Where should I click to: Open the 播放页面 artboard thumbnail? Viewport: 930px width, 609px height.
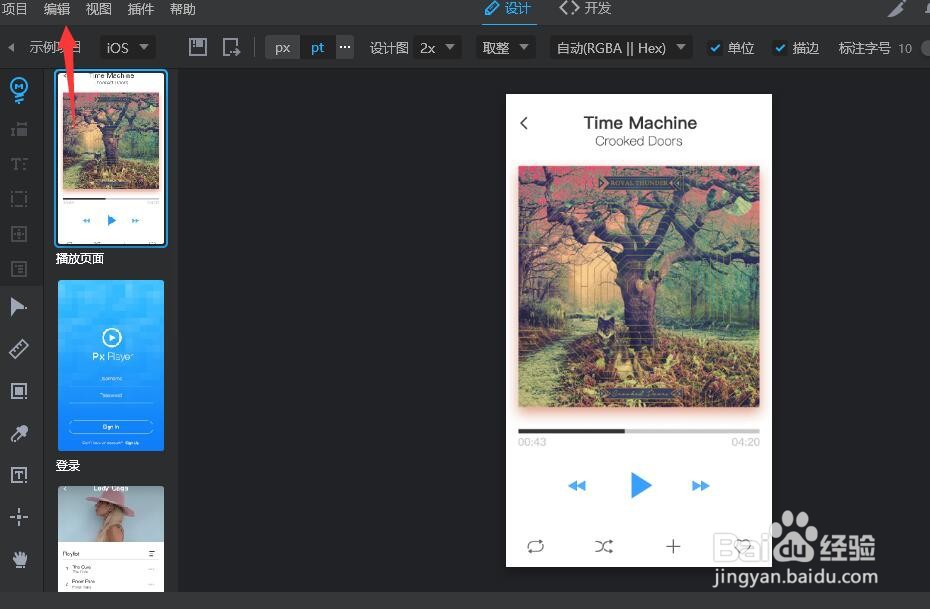pyautogui.click(x=111, y=158)
